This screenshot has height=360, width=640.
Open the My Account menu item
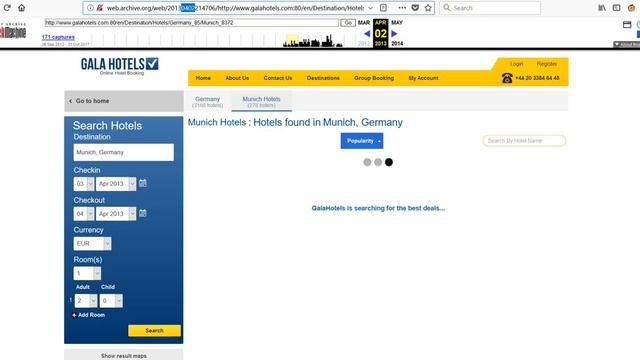click(424, 78)
